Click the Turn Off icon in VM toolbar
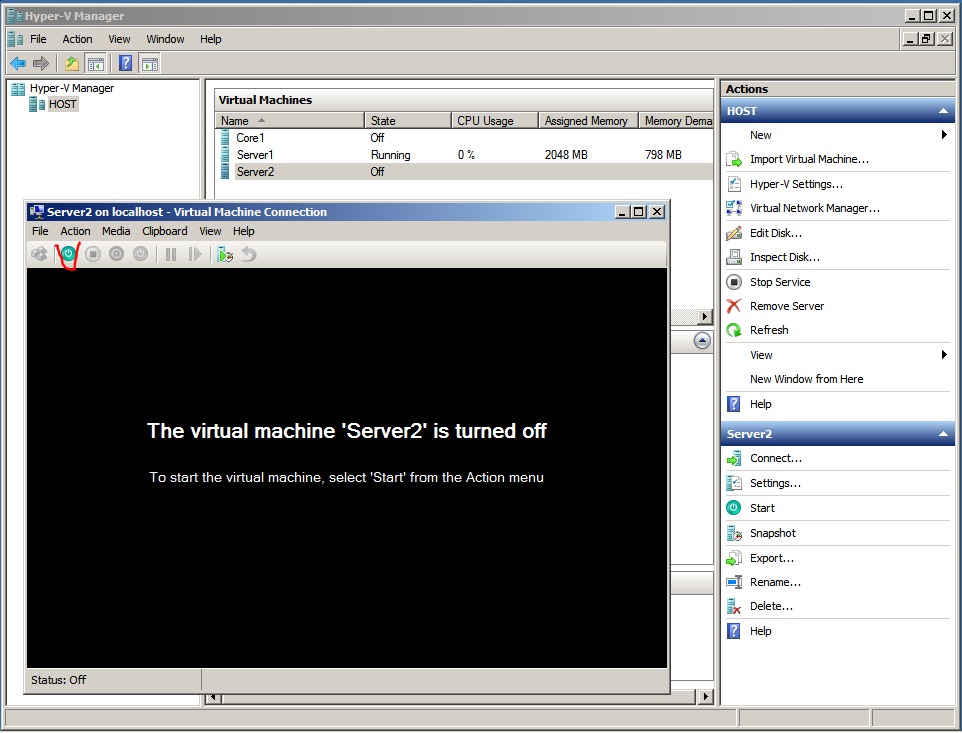Screen dimensions: 962x733 click(93, 254)
